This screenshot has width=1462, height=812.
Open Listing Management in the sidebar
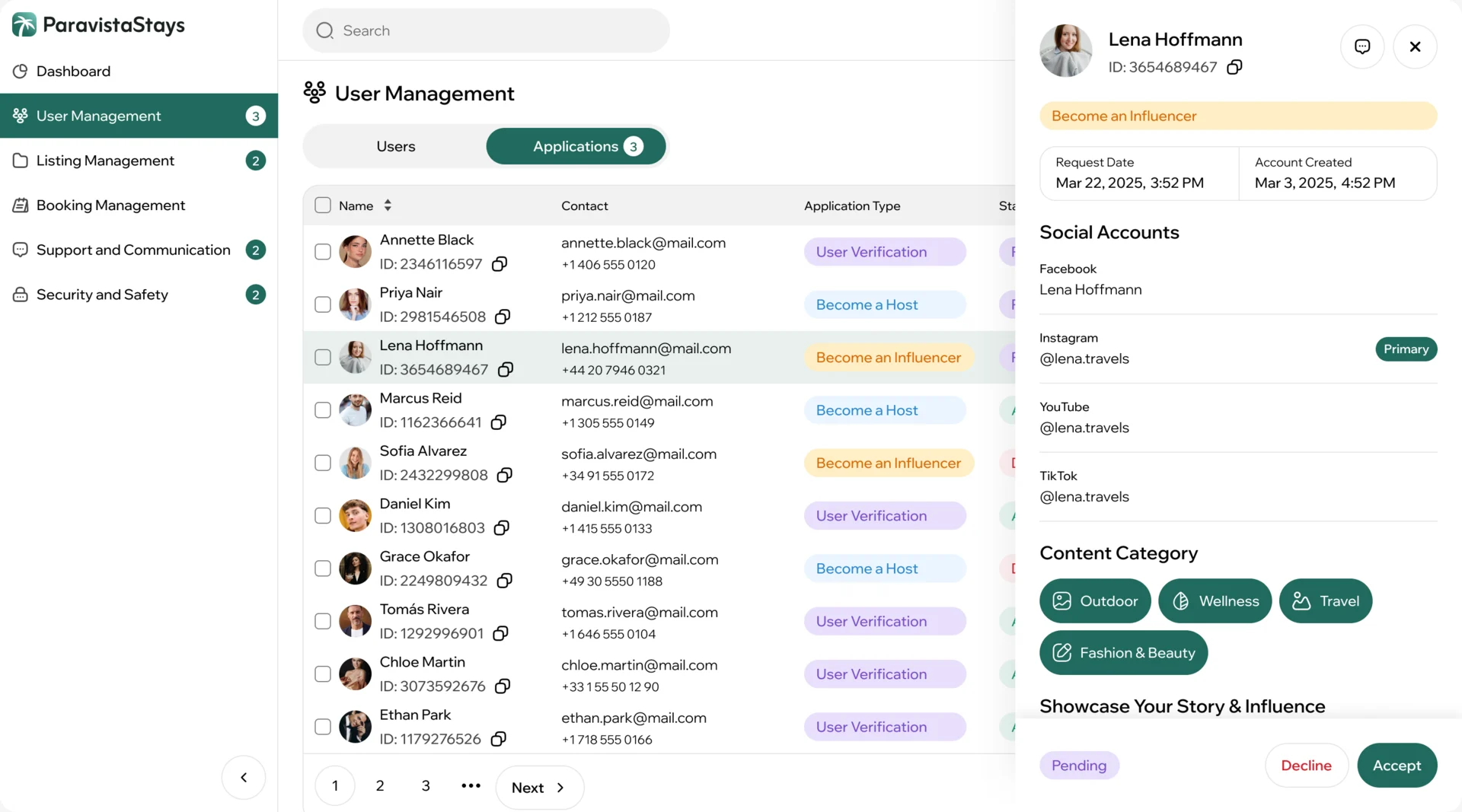[x=139, y=161]
